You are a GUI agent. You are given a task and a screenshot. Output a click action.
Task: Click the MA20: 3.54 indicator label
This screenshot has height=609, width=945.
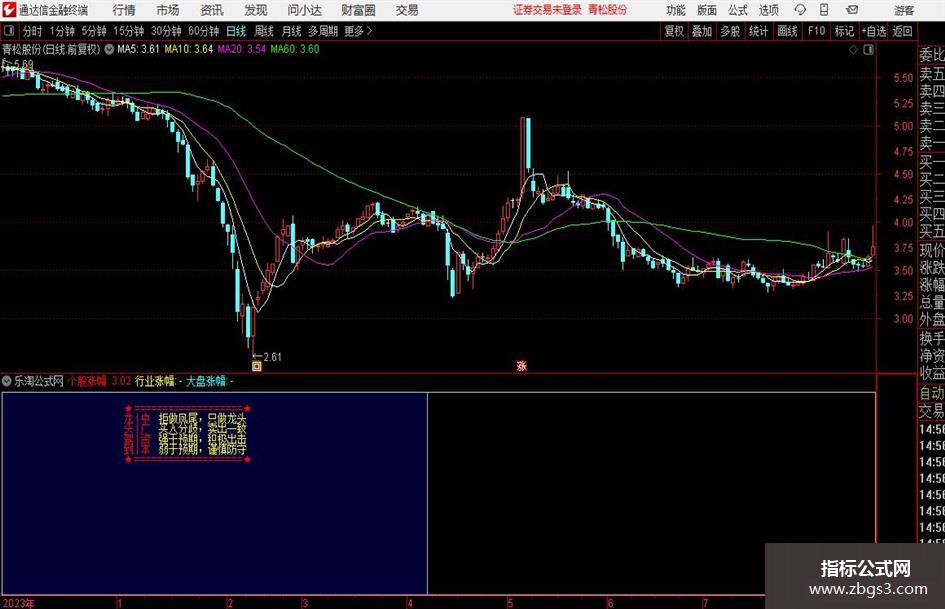(x=242, y=49)
